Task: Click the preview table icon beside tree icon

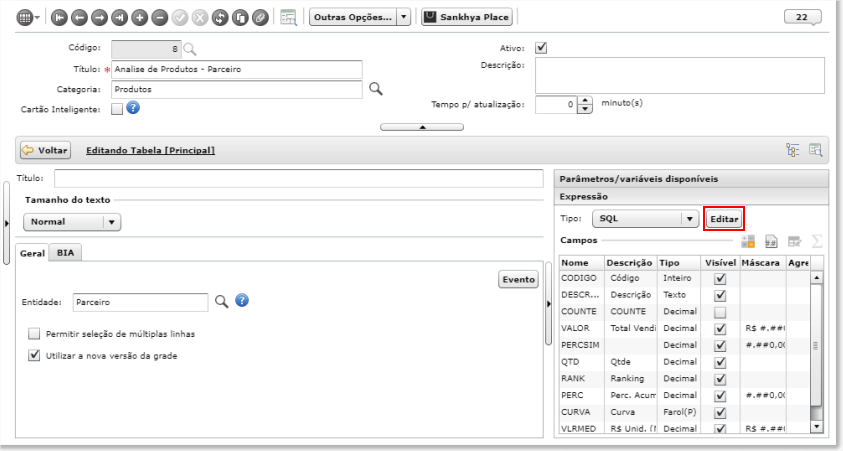Action: pos(816,150)
